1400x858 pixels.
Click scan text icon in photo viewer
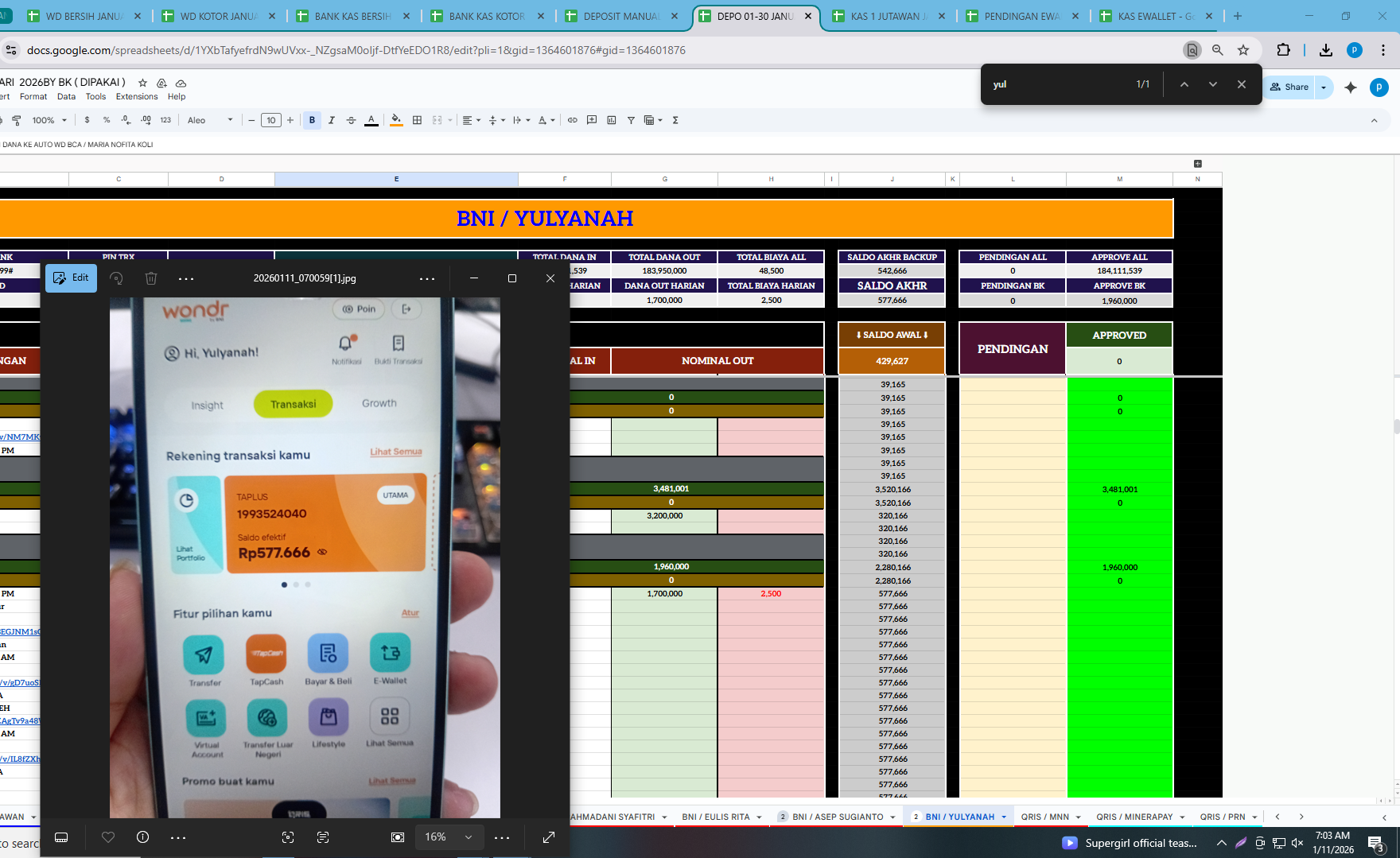pos(323,837)
